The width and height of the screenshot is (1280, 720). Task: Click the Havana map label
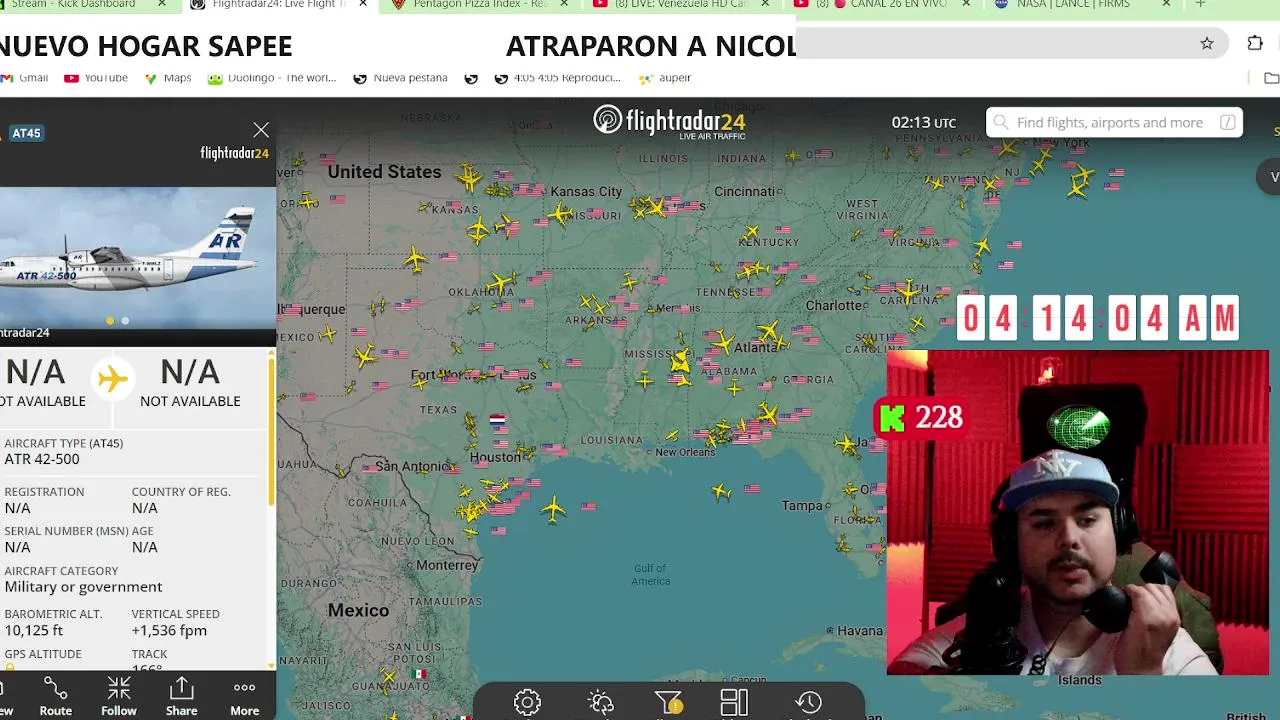[x=860, y=631]
